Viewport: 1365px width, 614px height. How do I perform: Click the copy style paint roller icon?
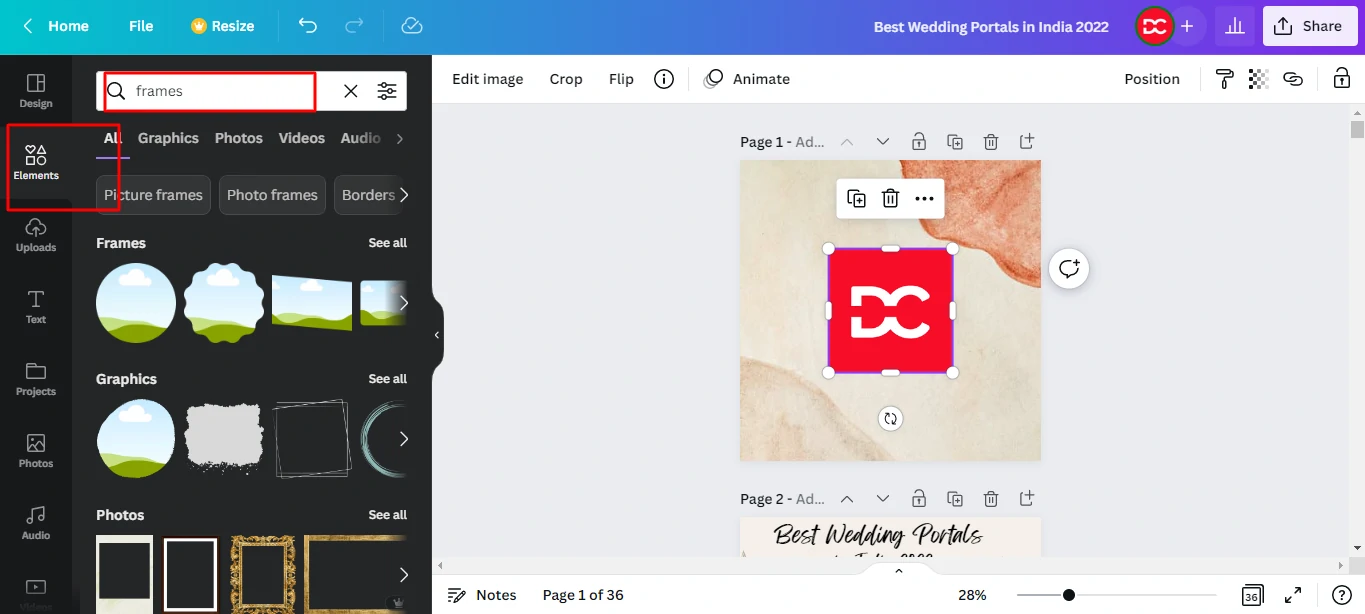(x=1224, y=79)
